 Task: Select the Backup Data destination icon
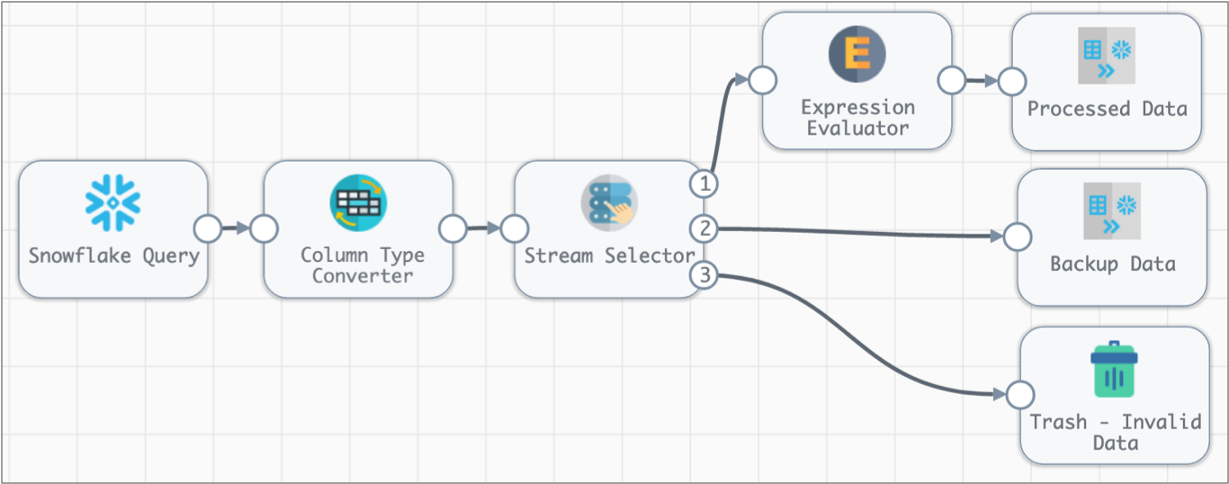pos(1111,212)
